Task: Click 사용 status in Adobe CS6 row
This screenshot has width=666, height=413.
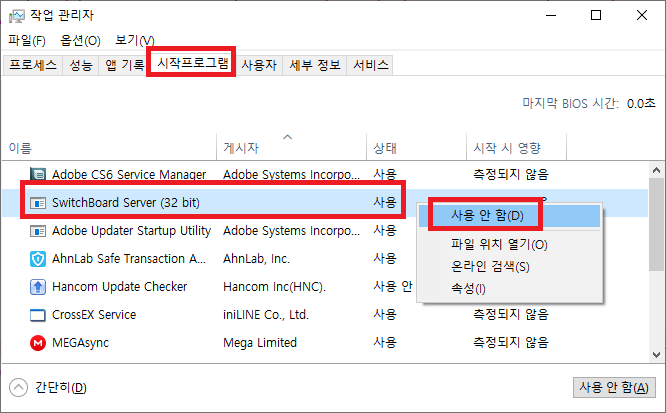Action: pyautogui.click(x=385, y=175)
